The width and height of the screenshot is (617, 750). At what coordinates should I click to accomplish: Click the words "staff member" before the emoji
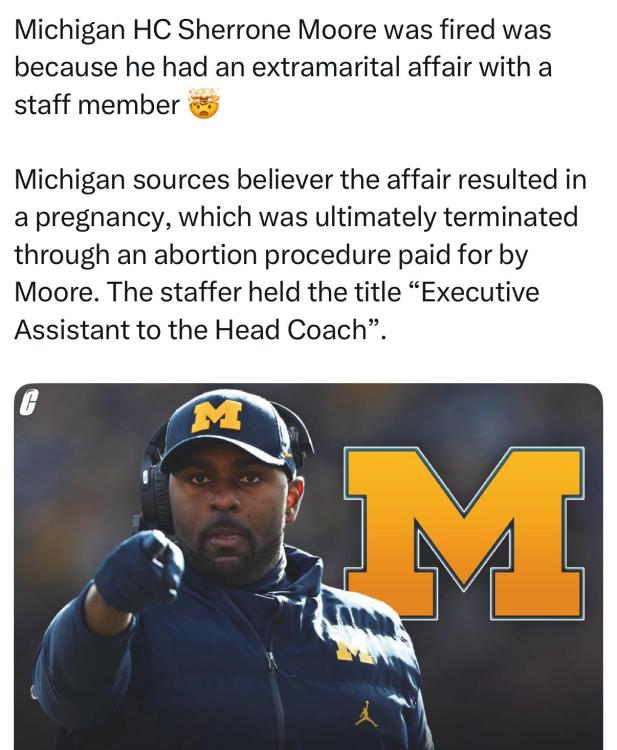97,105
